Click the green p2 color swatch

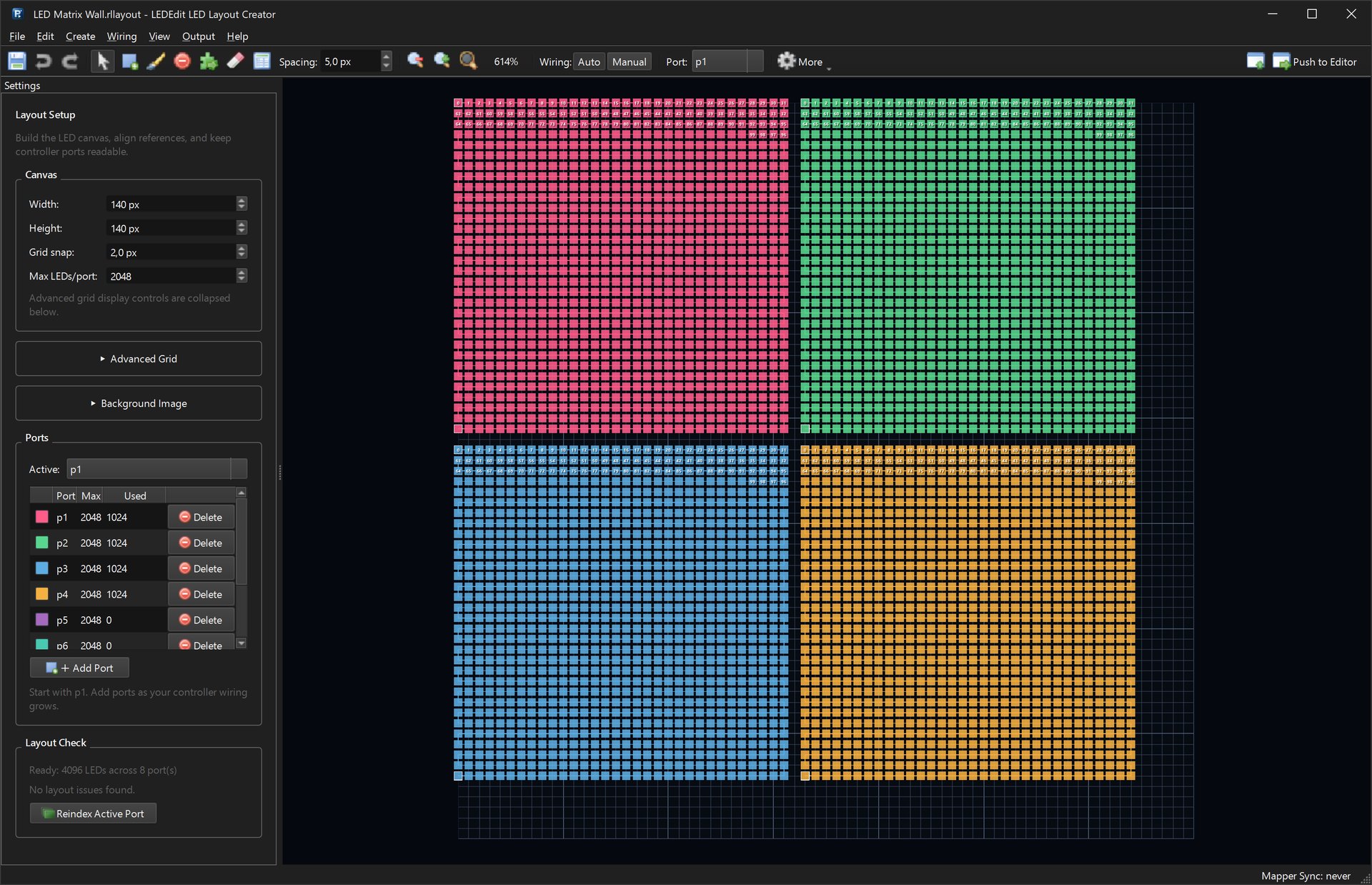click(42, 543)
